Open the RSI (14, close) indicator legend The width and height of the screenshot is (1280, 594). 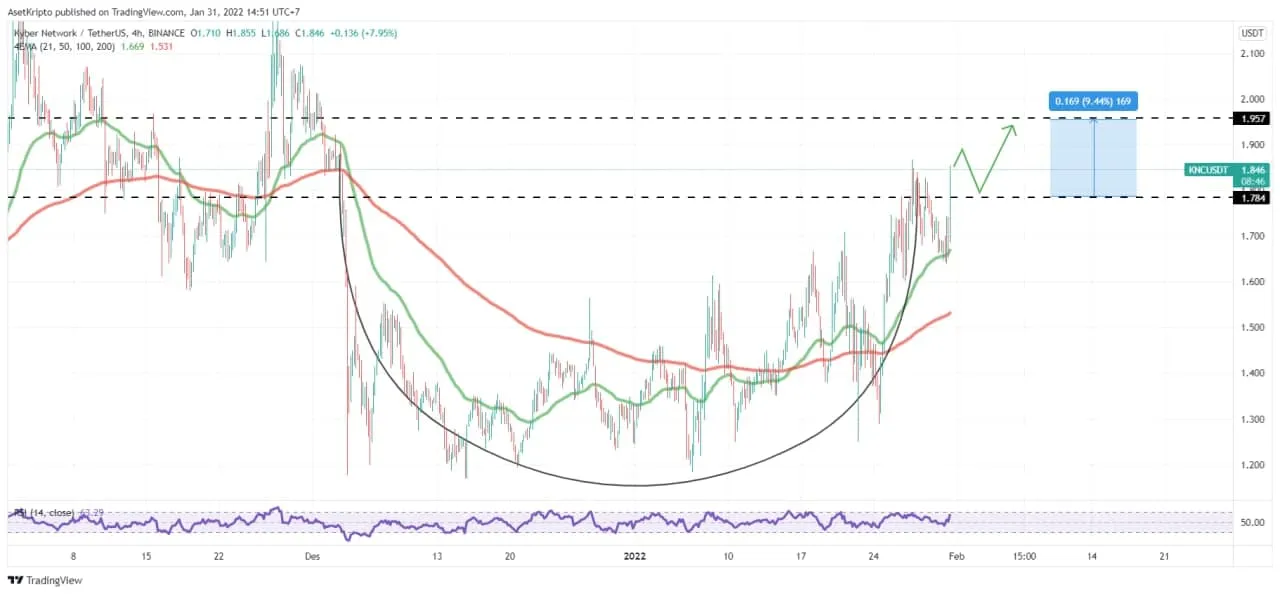(45, 513)
